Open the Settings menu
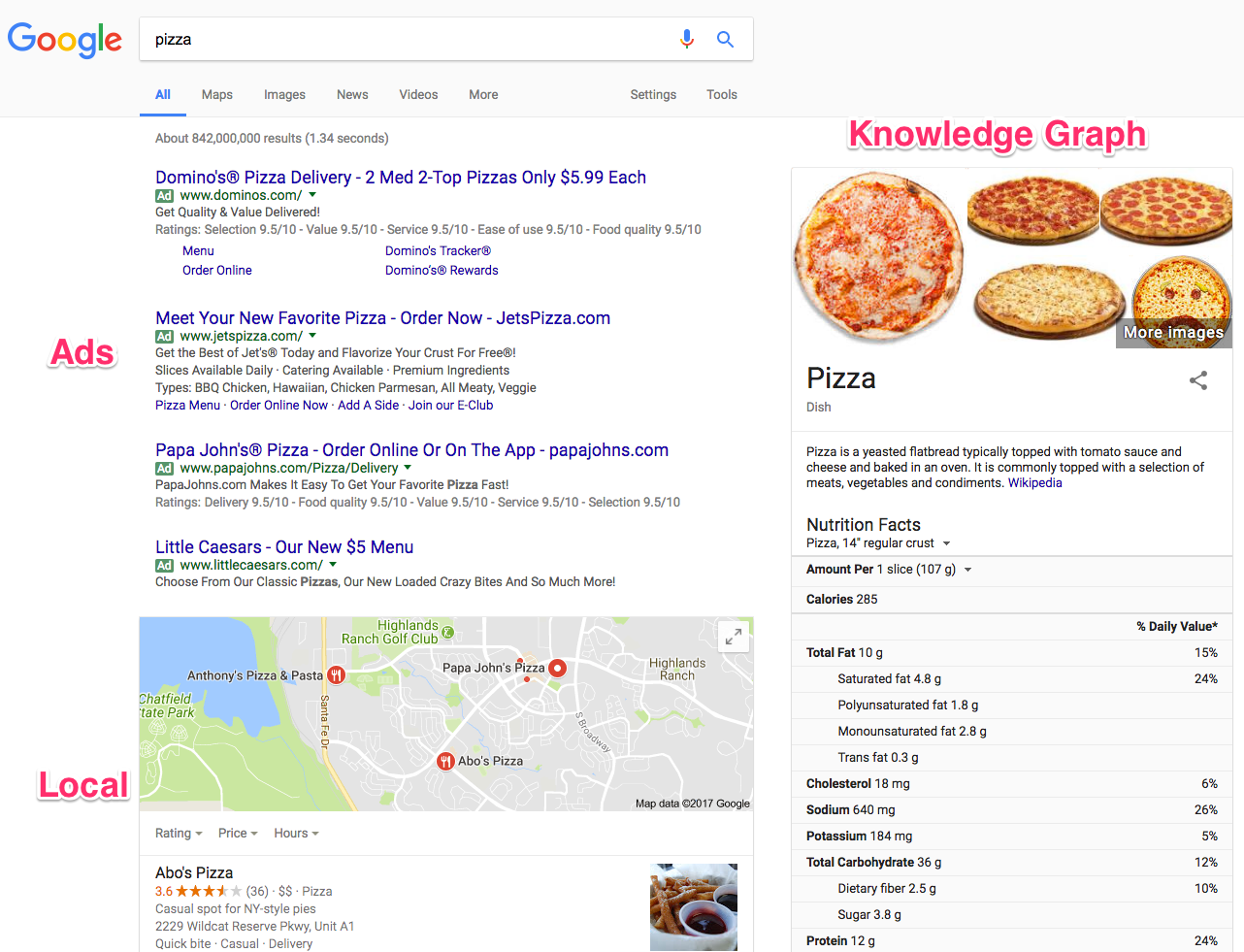The width and height of the screenshot is (1244, 952). coord(652,94)
